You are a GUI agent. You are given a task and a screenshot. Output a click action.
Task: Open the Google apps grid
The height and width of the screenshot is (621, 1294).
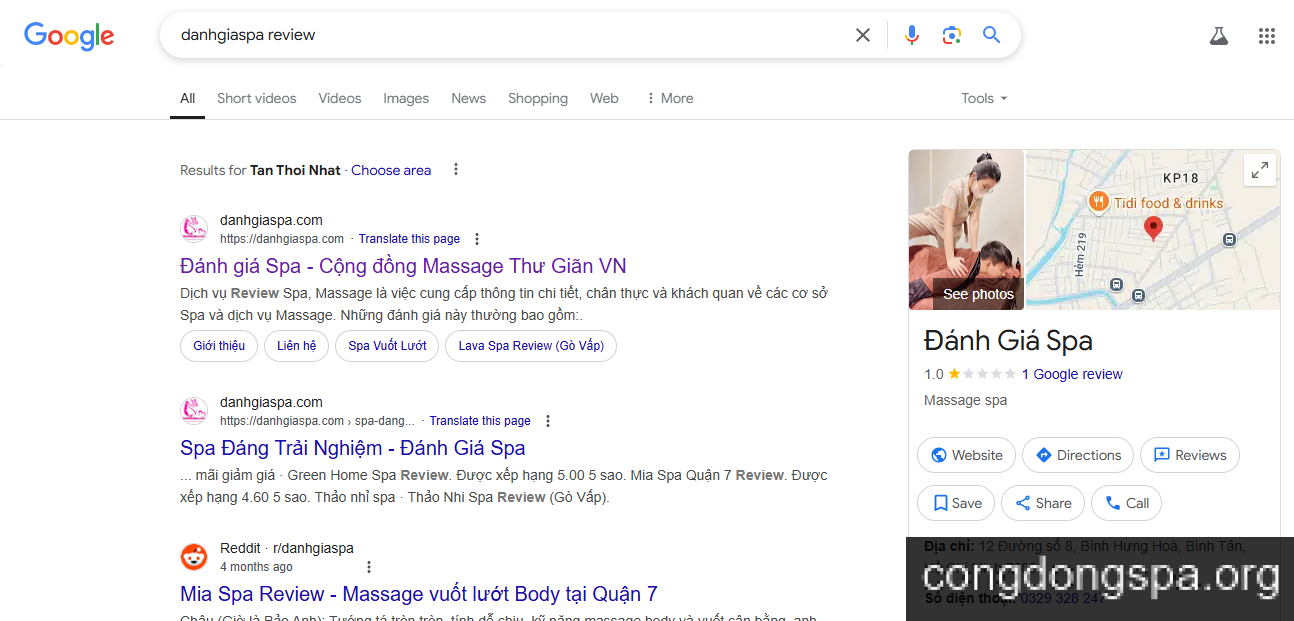(1266, 35)
